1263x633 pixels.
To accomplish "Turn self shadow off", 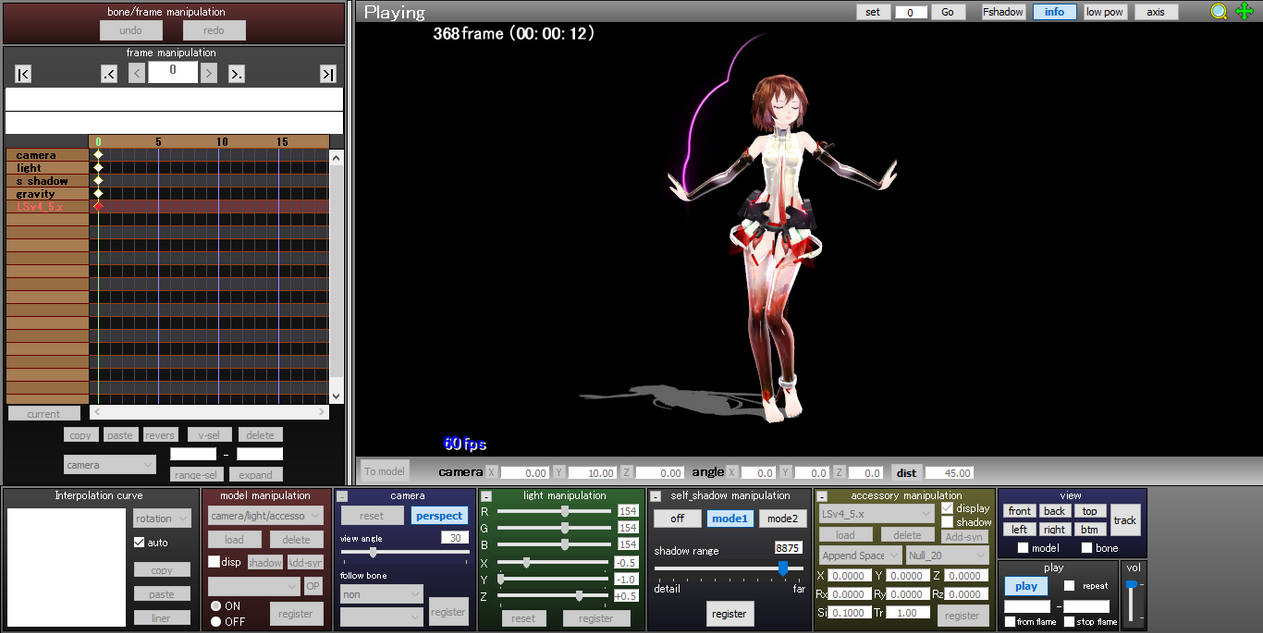I will tap(677, 518).
